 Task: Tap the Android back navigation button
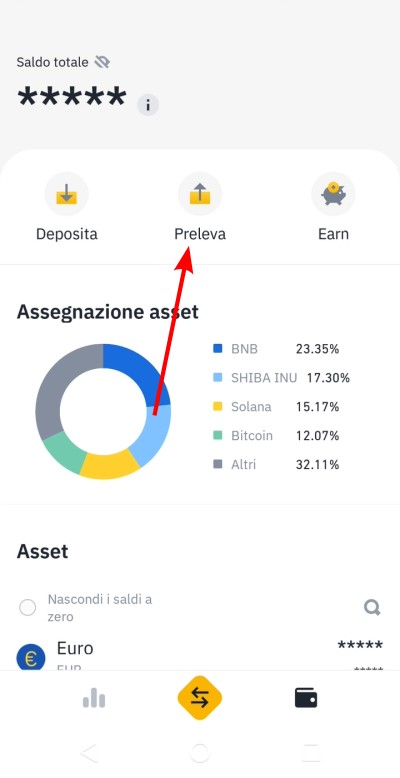point(89,754)
